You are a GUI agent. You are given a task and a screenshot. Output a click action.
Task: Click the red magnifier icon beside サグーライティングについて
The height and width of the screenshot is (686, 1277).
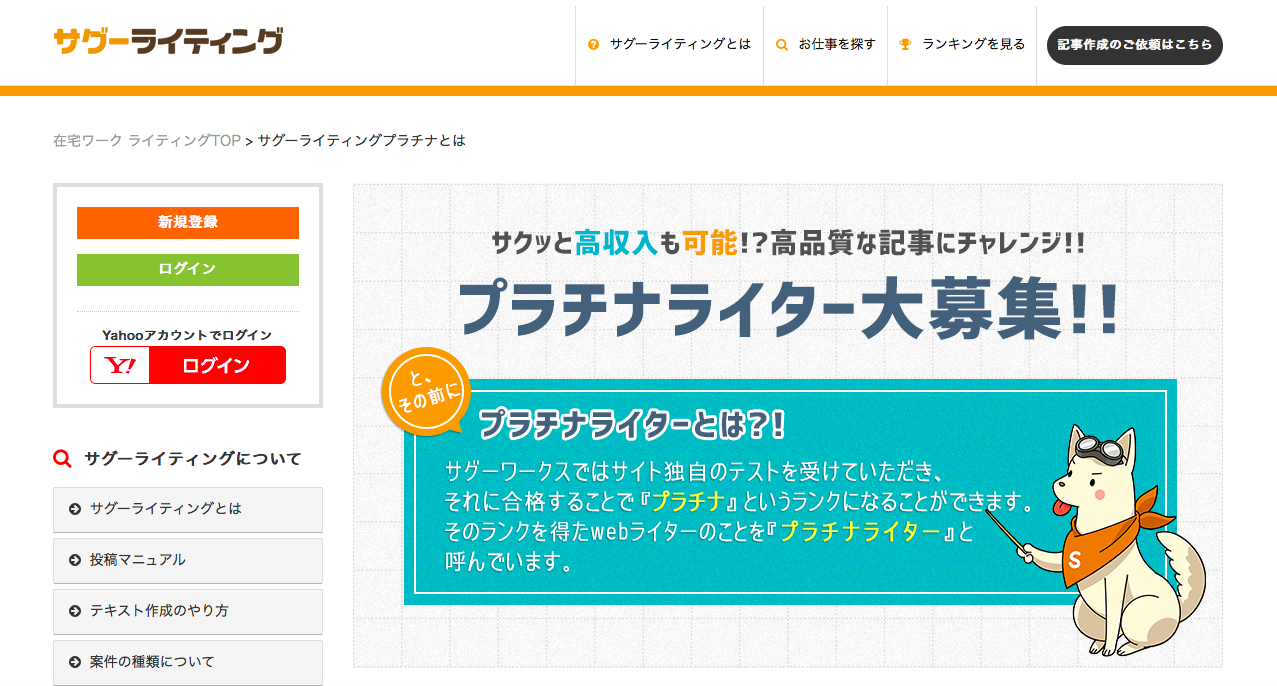tap(62, 459)
